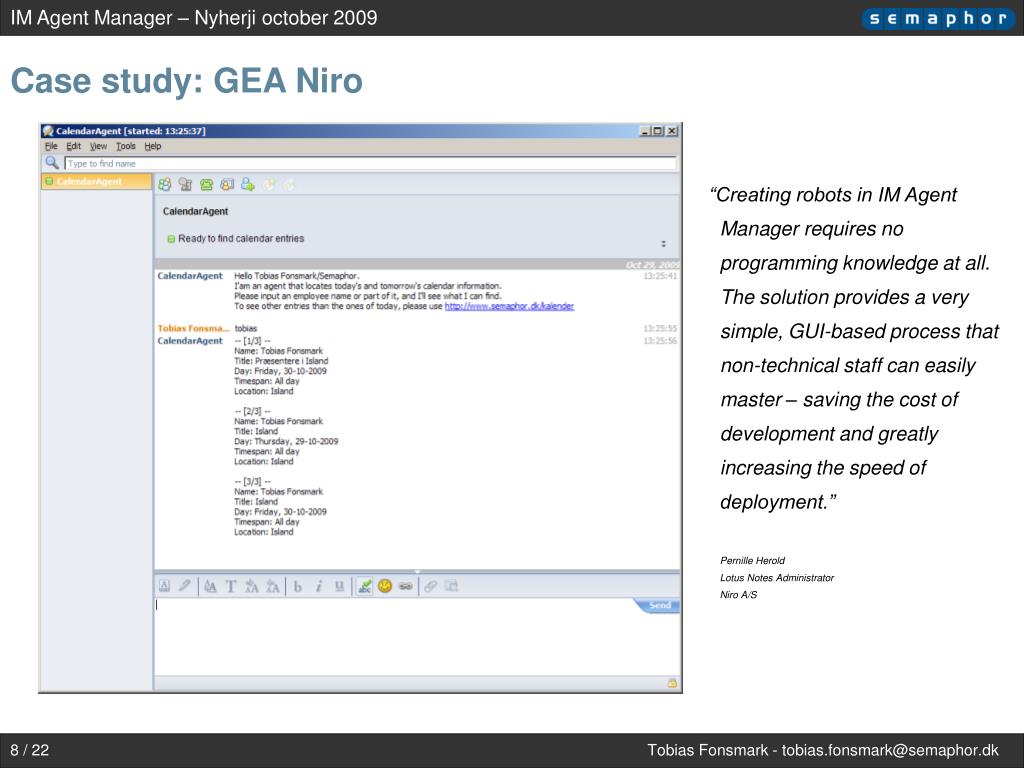Screen dimensions: 1024x768
Task: Click 'Ready to find calendar entries' status text
Action: tap(241, 238)
